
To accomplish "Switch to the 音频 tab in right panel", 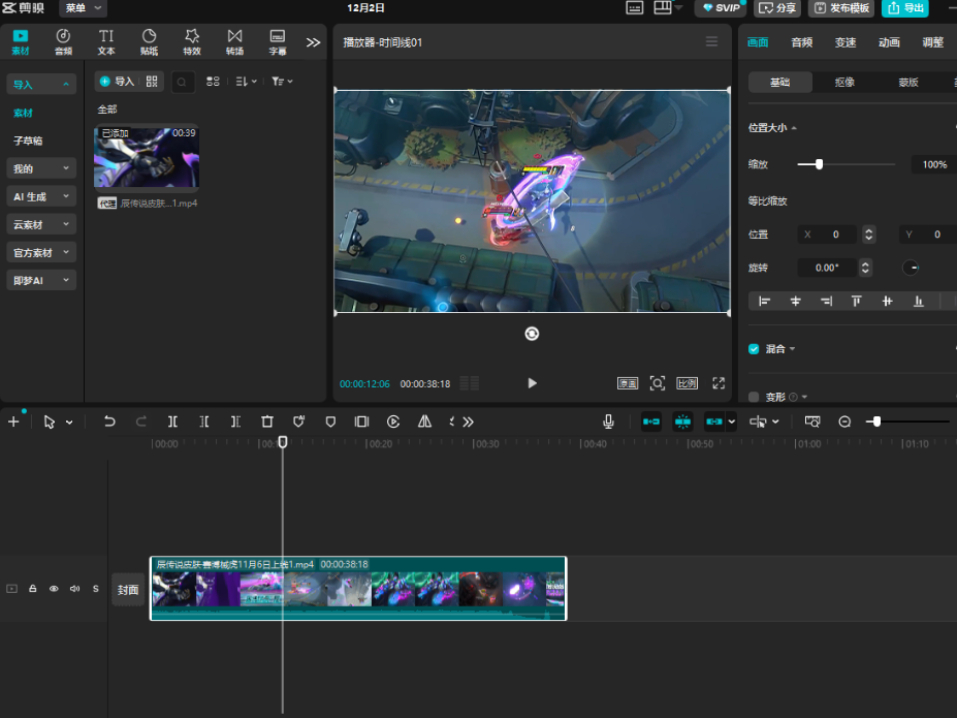I will [804, 42].
